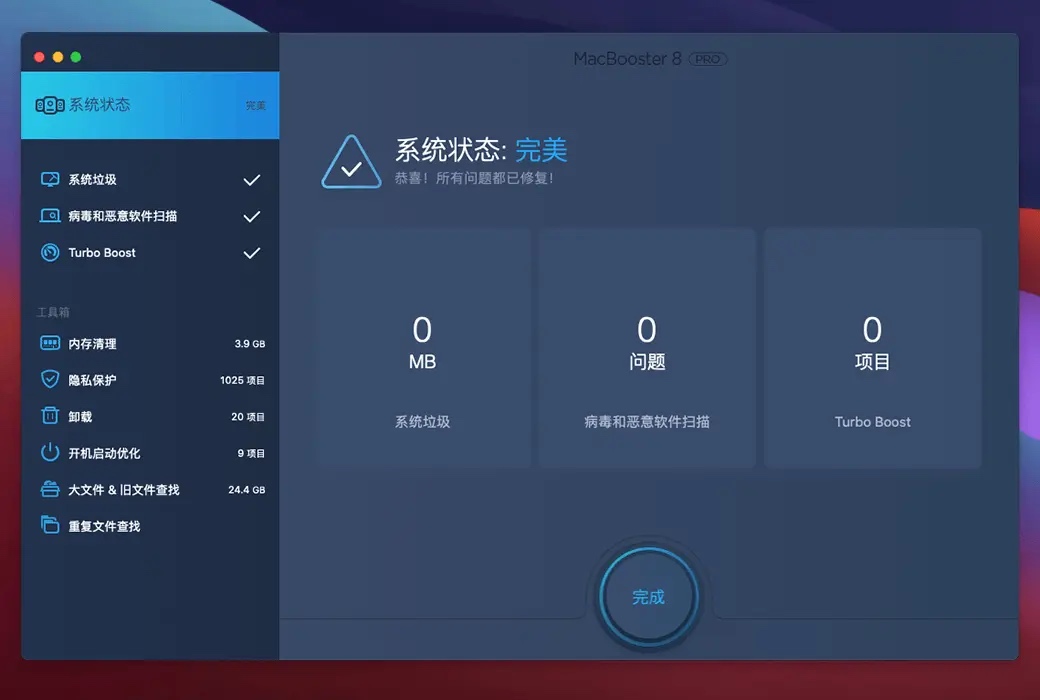Click the 病毒和恶意软件扫描 laptop icon
Screen dimensions: 1040x700
coord(50,216)
